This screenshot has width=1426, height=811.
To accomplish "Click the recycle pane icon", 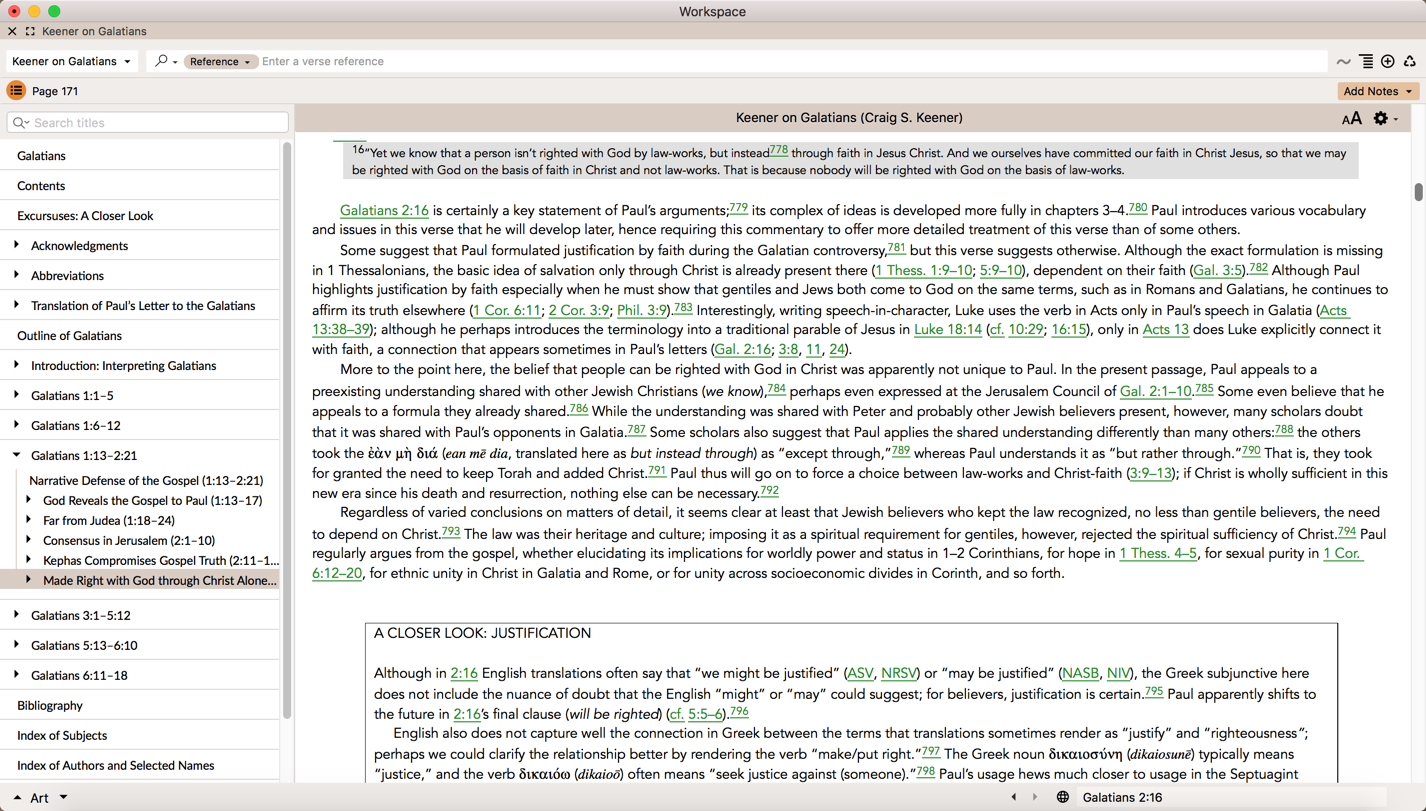I will (x=1410, y=62).
